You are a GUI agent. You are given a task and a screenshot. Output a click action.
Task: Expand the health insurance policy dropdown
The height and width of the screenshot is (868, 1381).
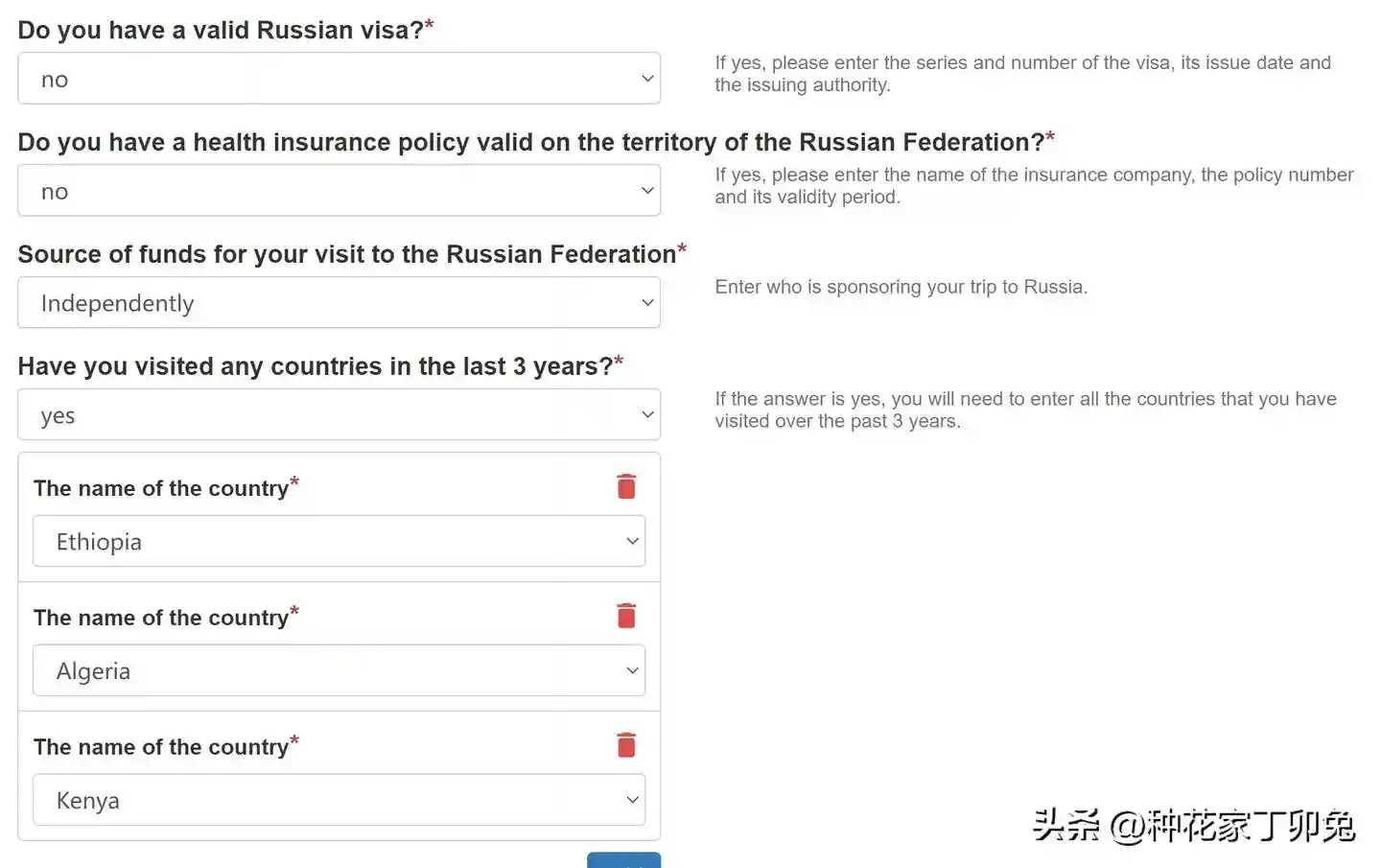(x=339, y=191)
